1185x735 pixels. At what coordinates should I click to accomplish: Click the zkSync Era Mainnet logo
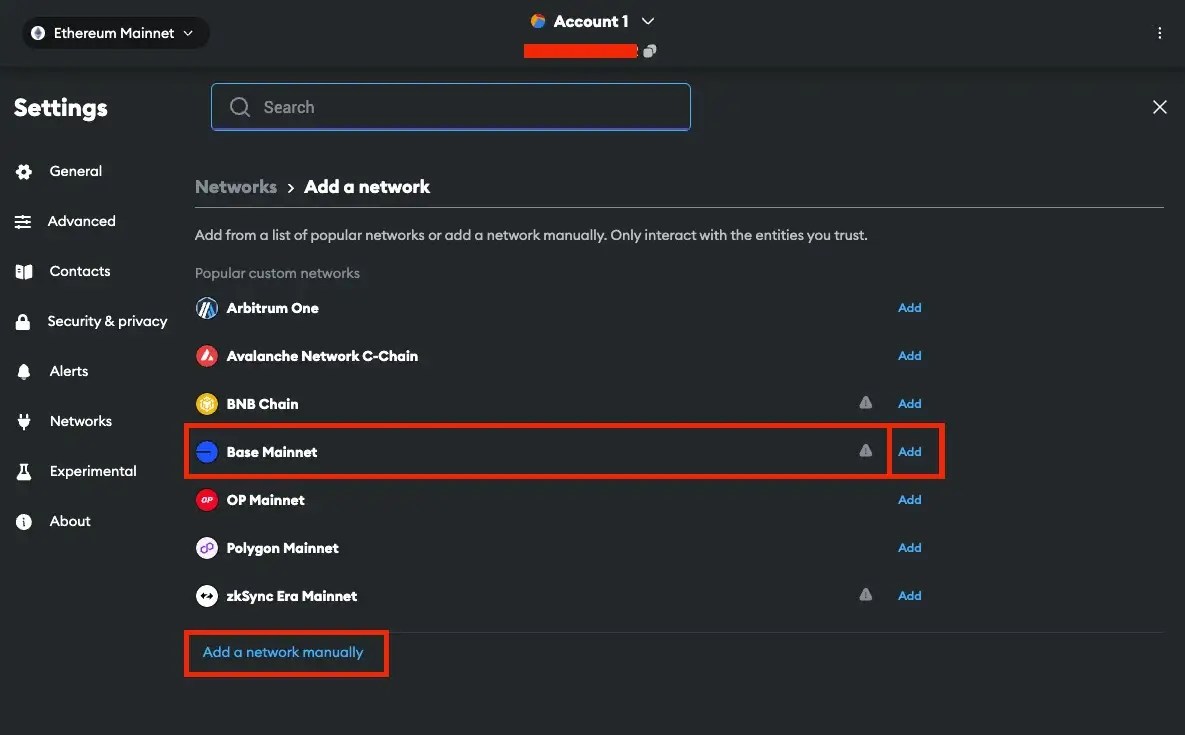[206, 595]
